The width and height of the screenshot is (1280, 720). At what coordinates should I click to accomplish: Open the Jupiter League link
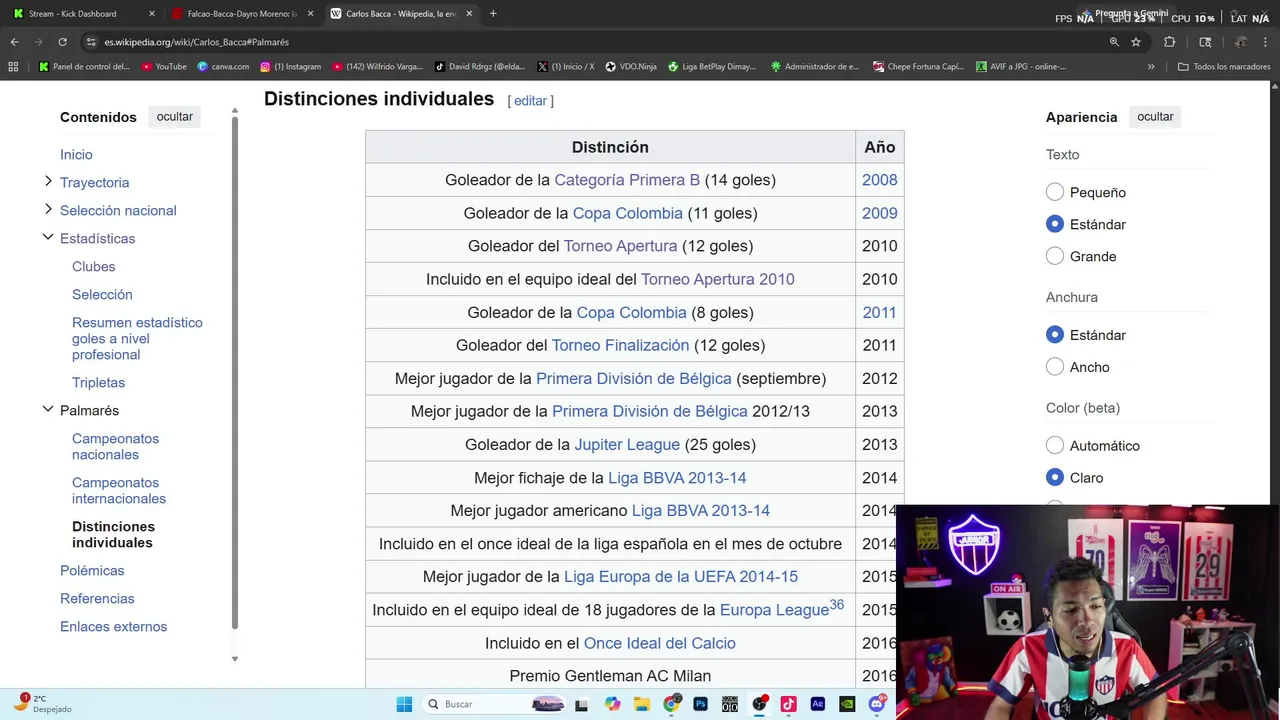coord(627,444)
